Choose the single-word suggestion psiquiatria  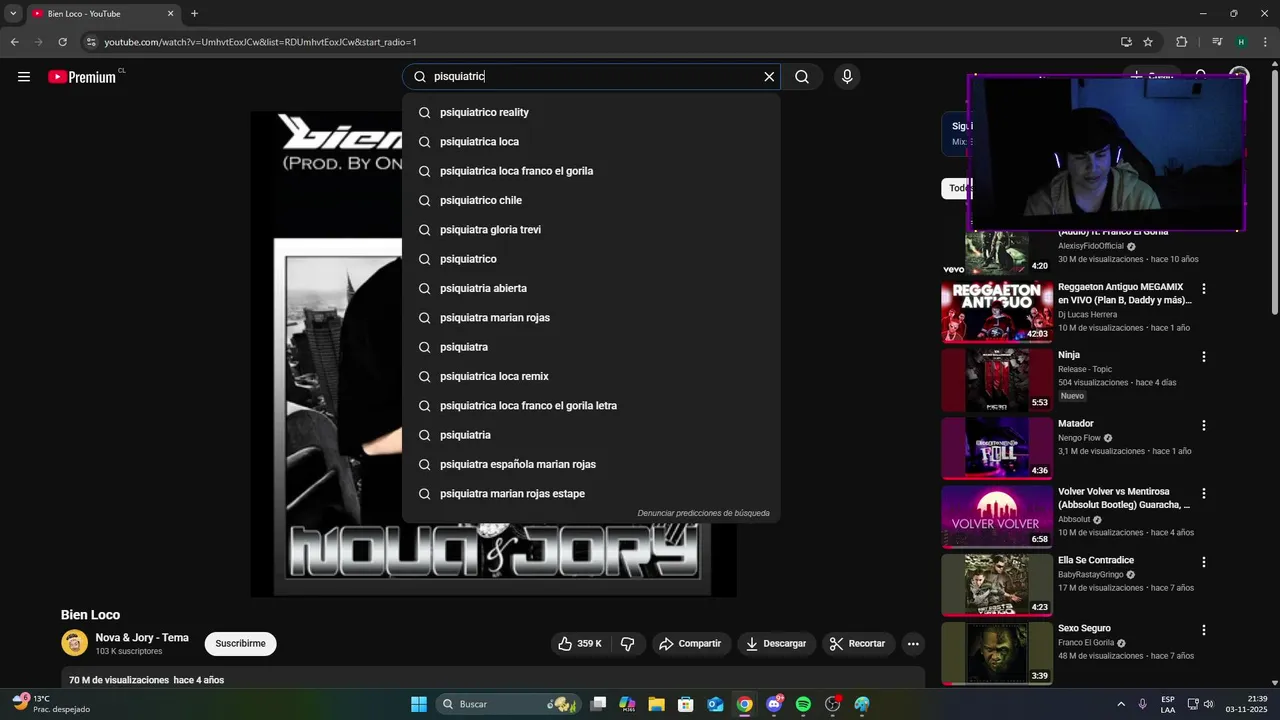tap(591, 435)
